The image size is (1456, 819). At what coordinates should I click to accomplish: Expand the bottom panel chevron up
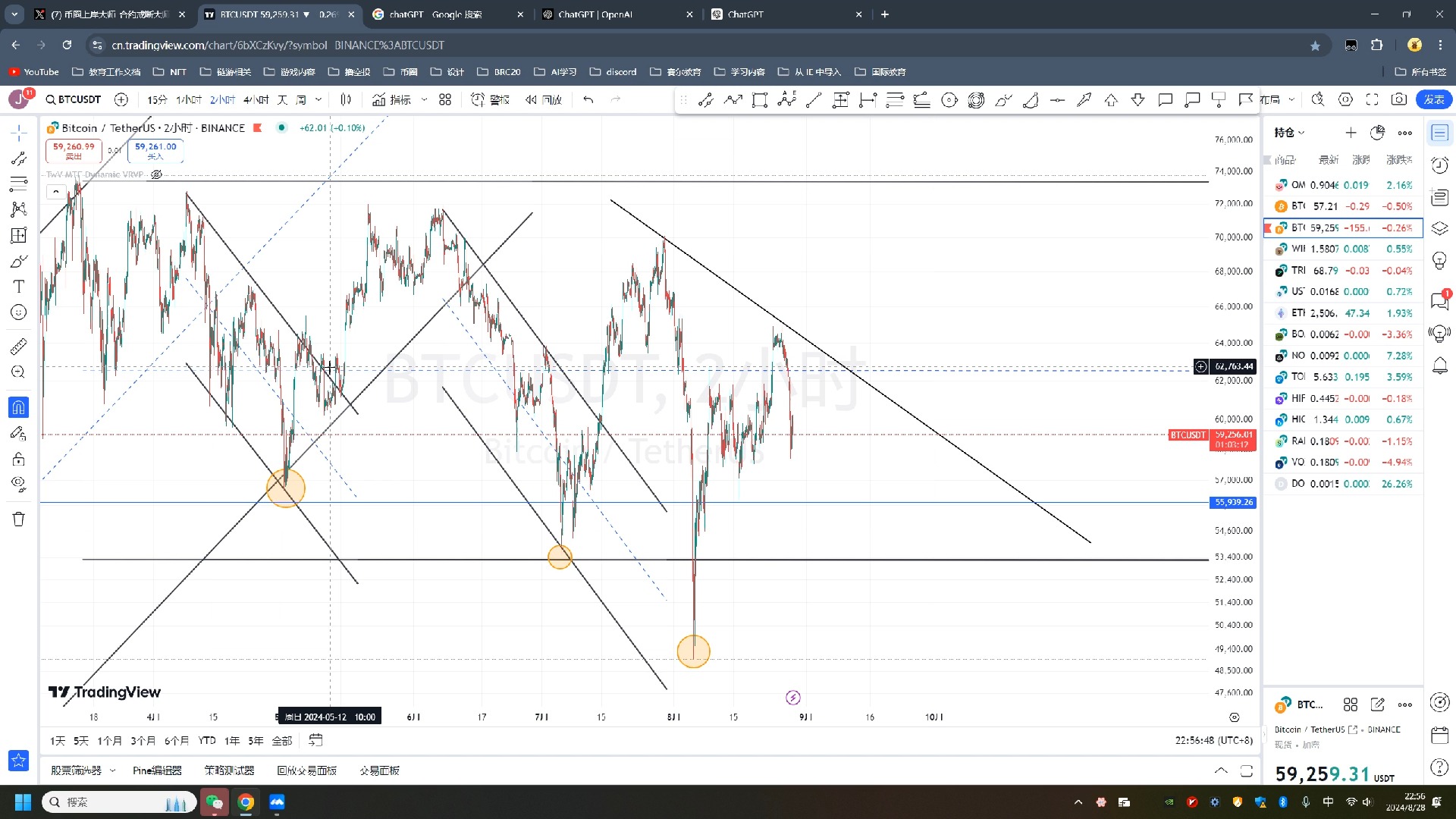pos(1221,770)
